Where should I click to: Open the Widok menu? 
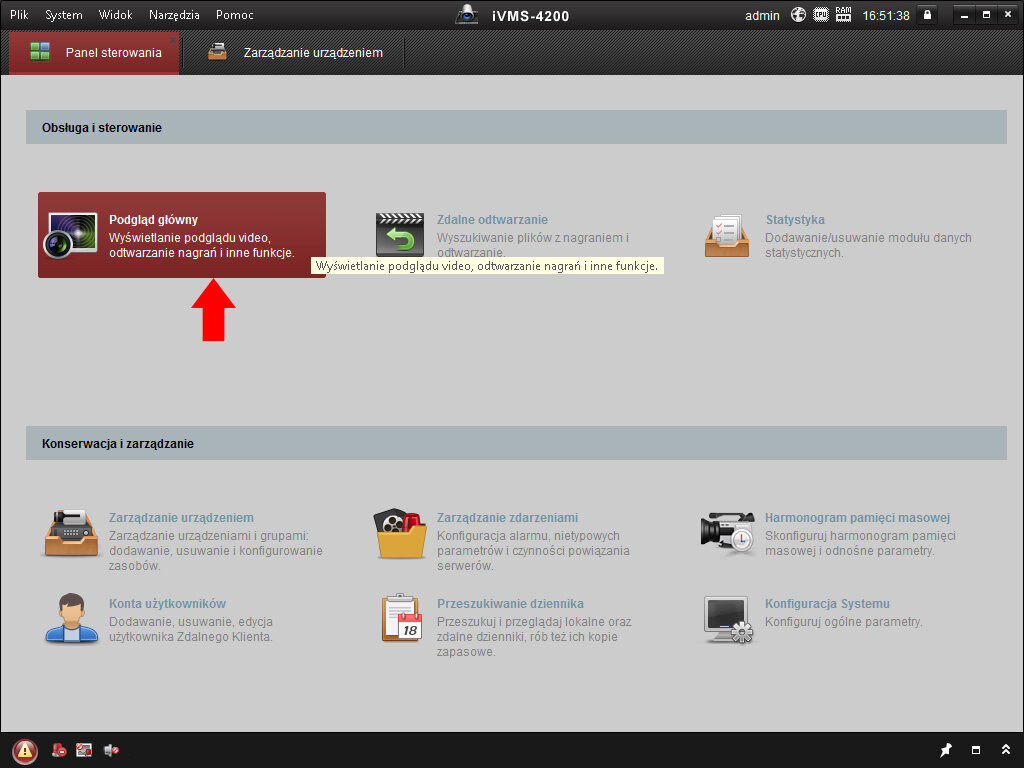[116, 15]
